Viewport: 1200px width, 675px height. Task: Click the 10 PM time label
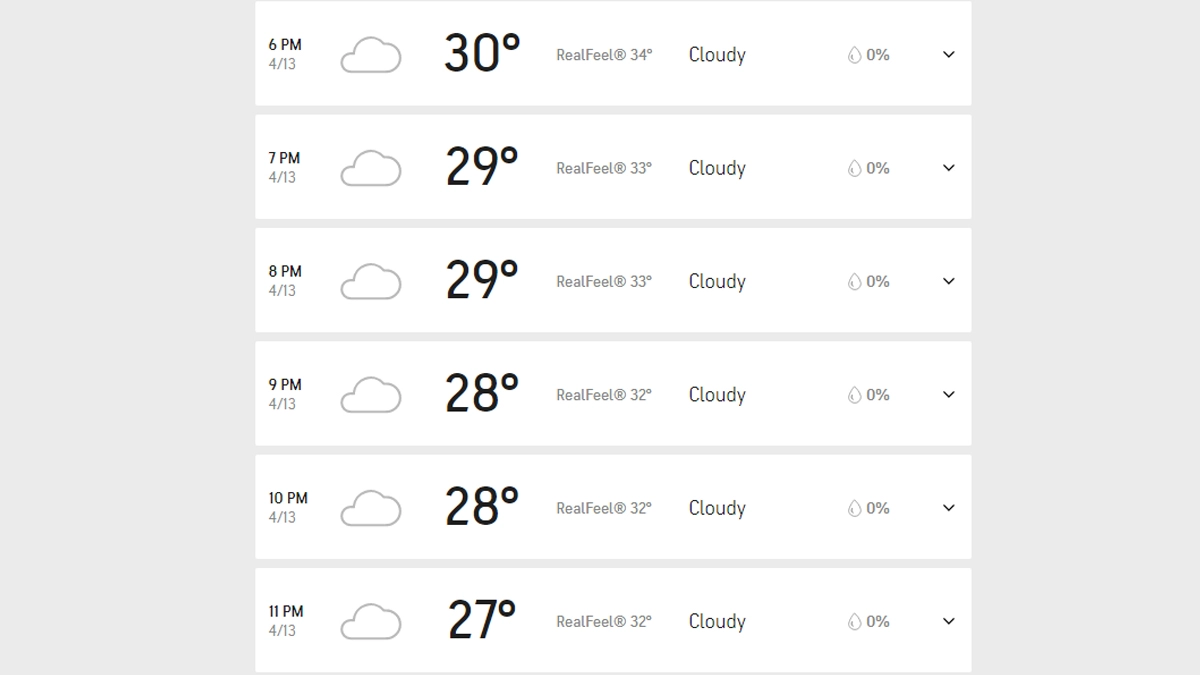click(x=288, y=498)
